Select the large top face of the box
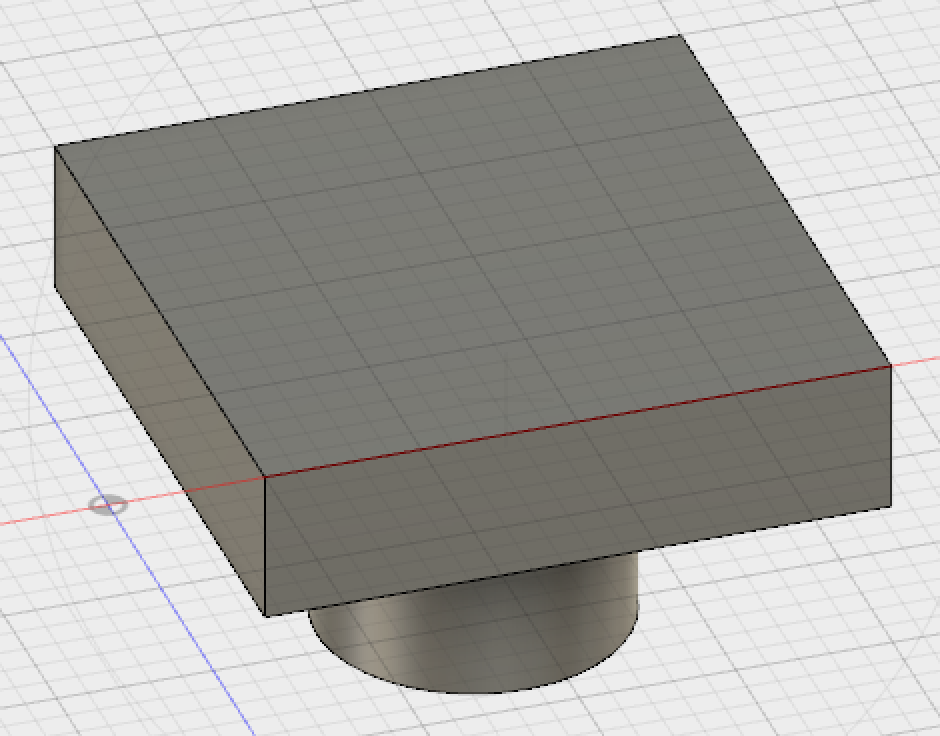940x736 pixels. 472,257
